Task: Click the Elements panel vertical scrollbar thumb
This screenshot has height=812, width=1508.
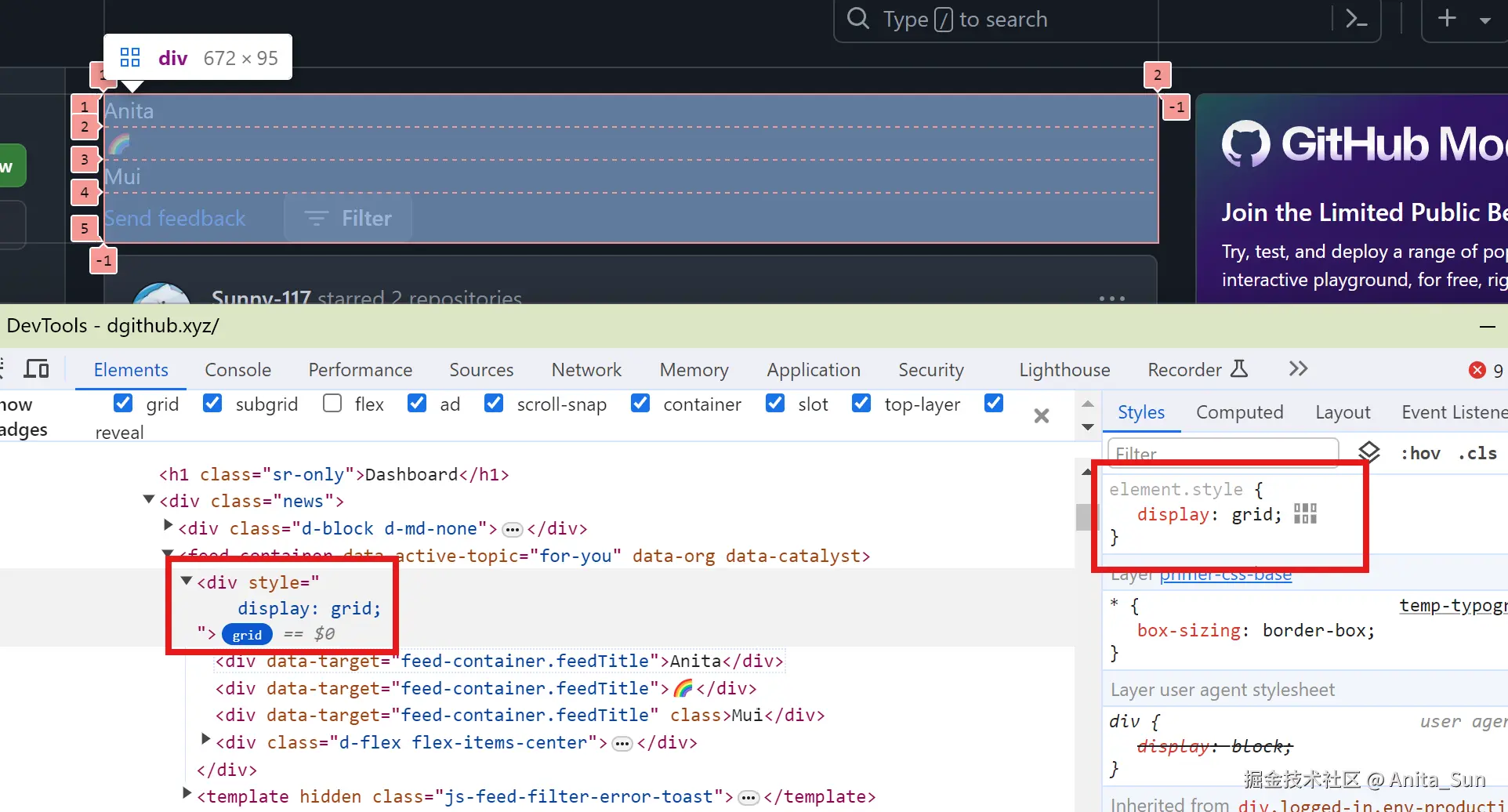Action: 1084,517
